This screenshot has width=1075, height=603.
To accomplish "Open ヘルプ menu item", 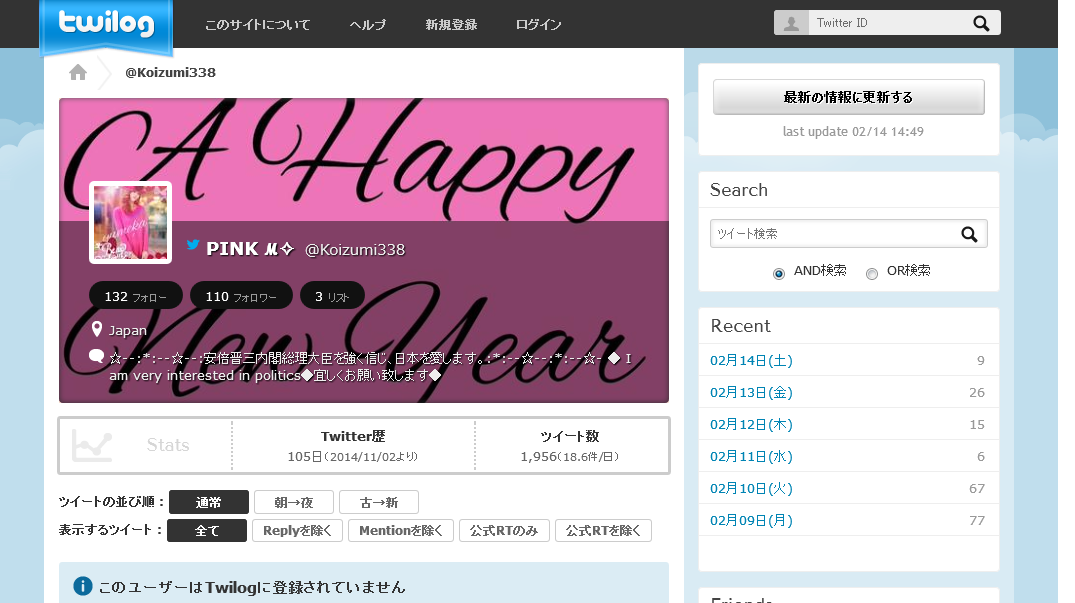I will 367,25.
